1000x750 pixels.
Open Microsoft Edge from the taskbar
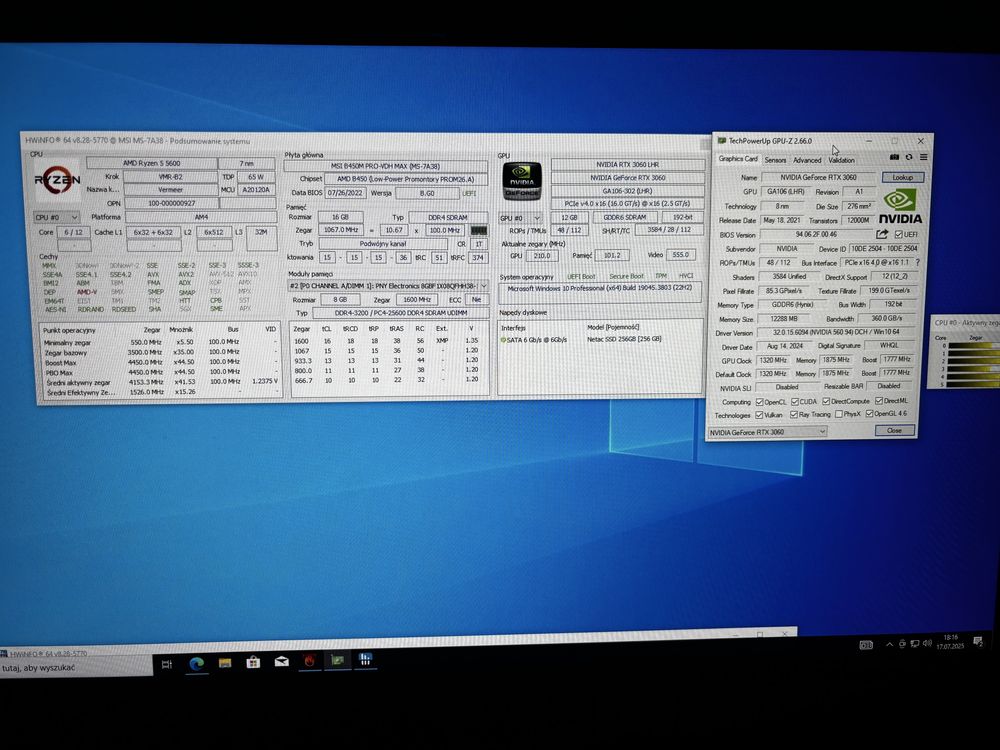196,663
